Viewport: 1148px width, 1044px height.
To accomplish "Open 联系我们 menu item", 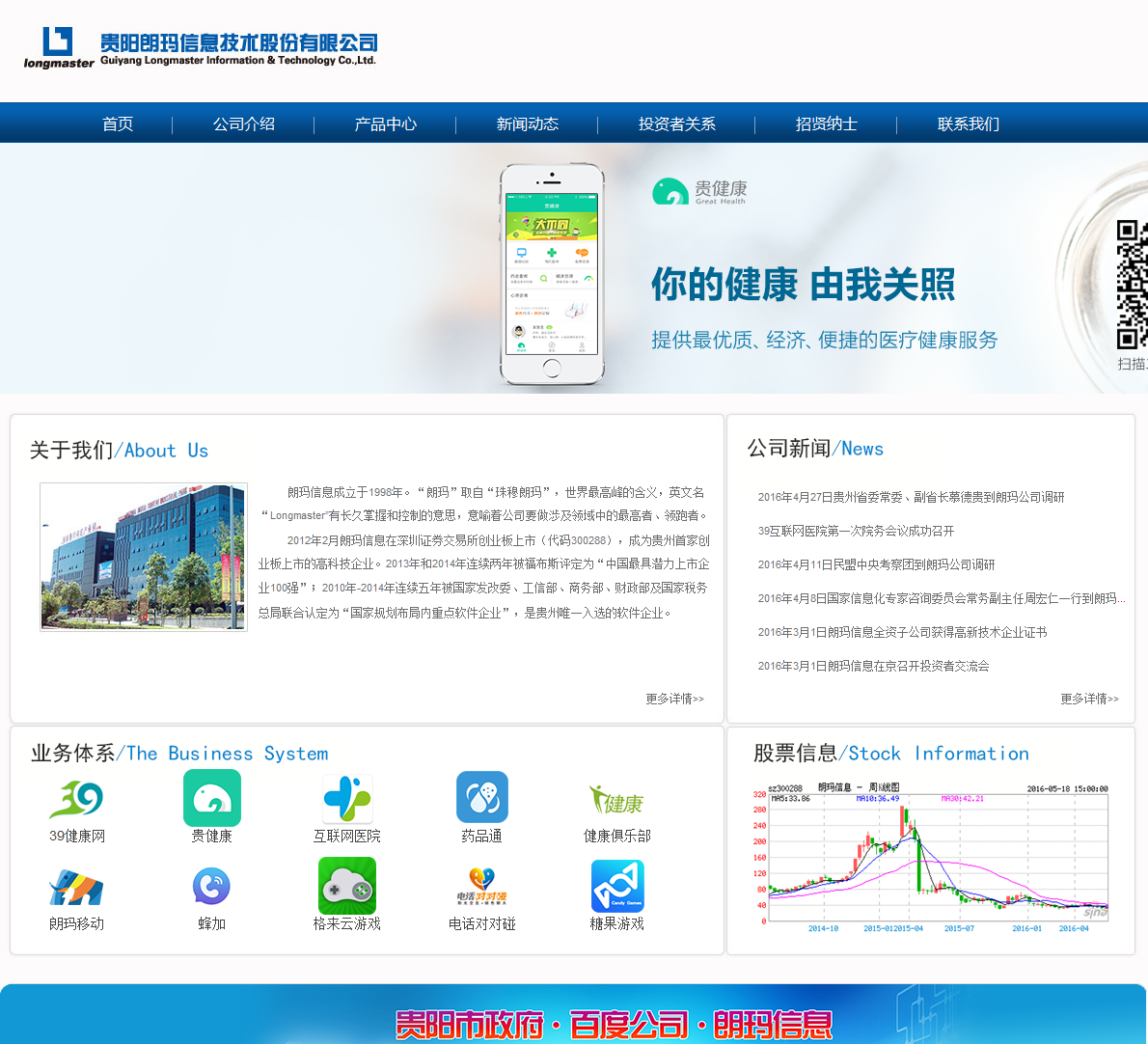I will coord(968,124).
